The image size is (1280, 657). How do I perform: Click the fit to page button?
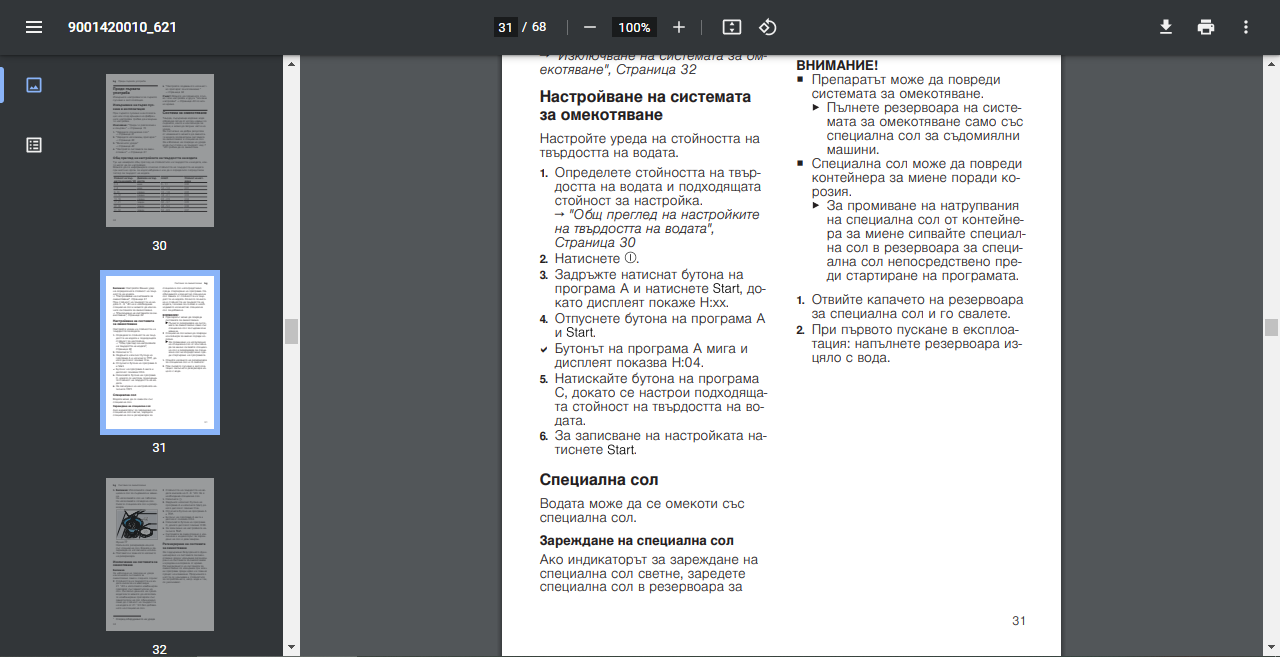coord(732,27)
